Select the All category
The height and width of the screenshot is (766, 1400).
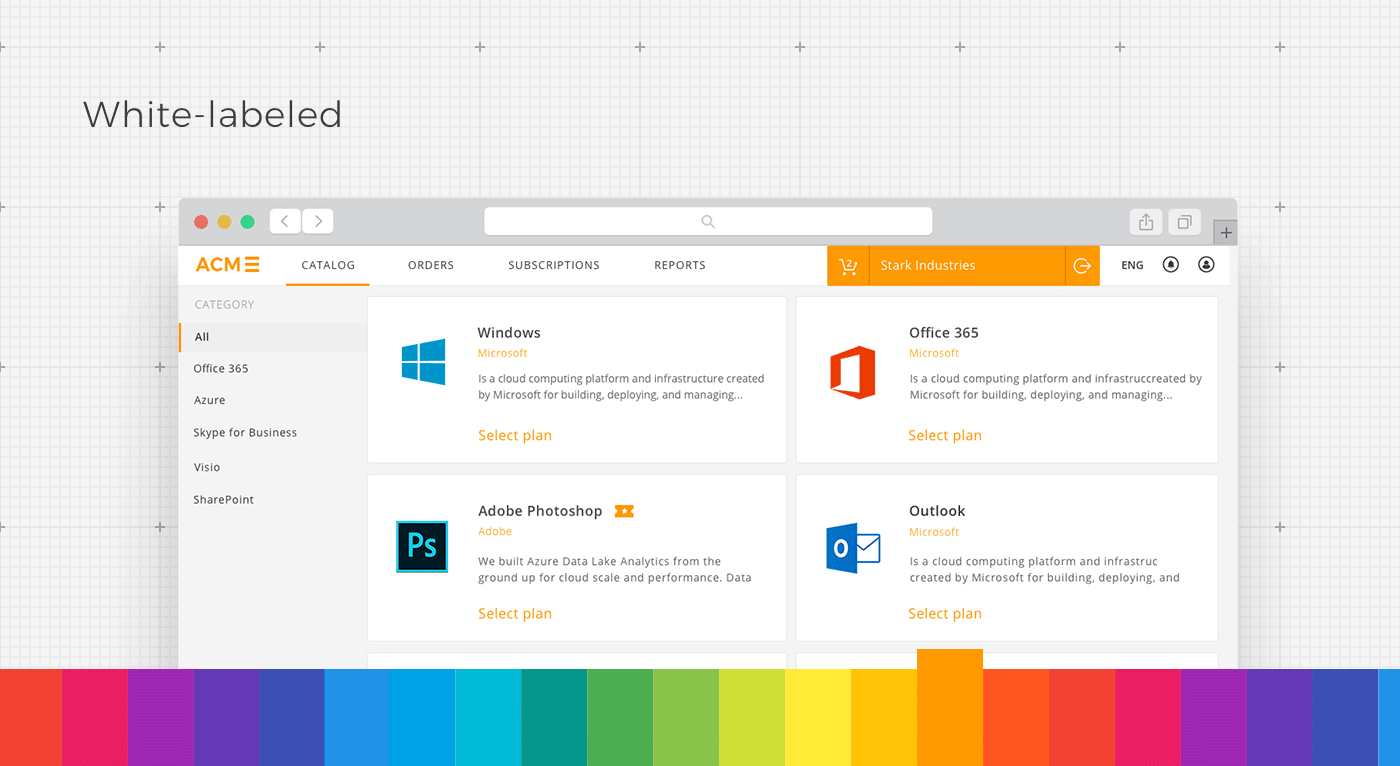tap(273, 337)
